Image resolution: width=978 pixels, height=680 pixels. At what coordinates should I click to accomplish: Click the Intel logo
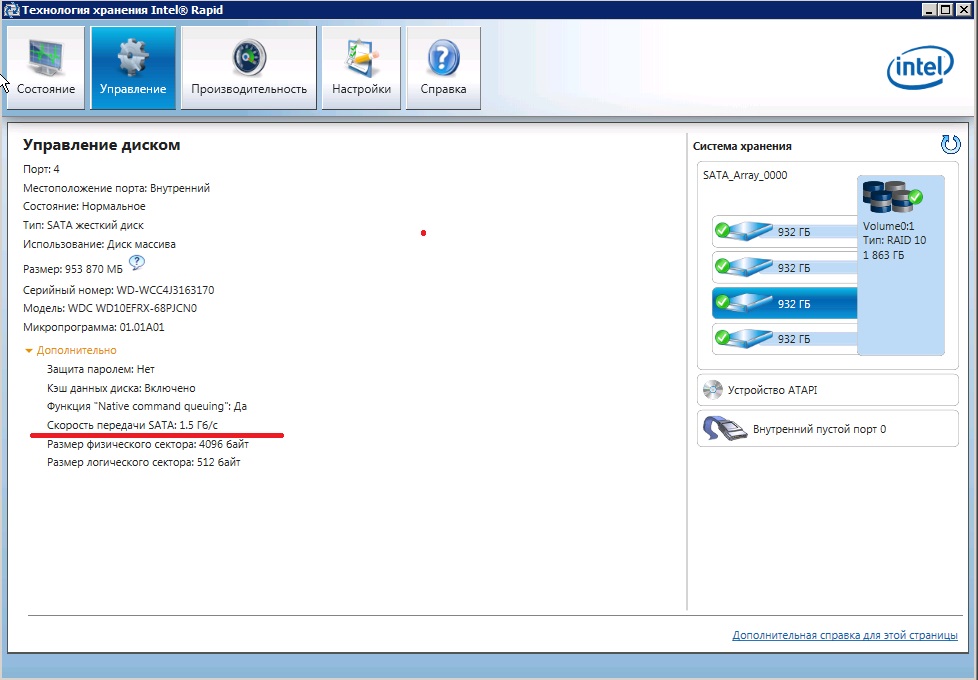920,67
